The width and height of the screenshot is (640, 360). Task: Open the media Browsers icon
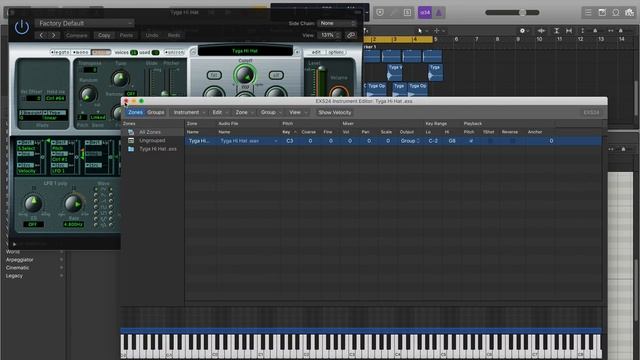tap(629, 13)
